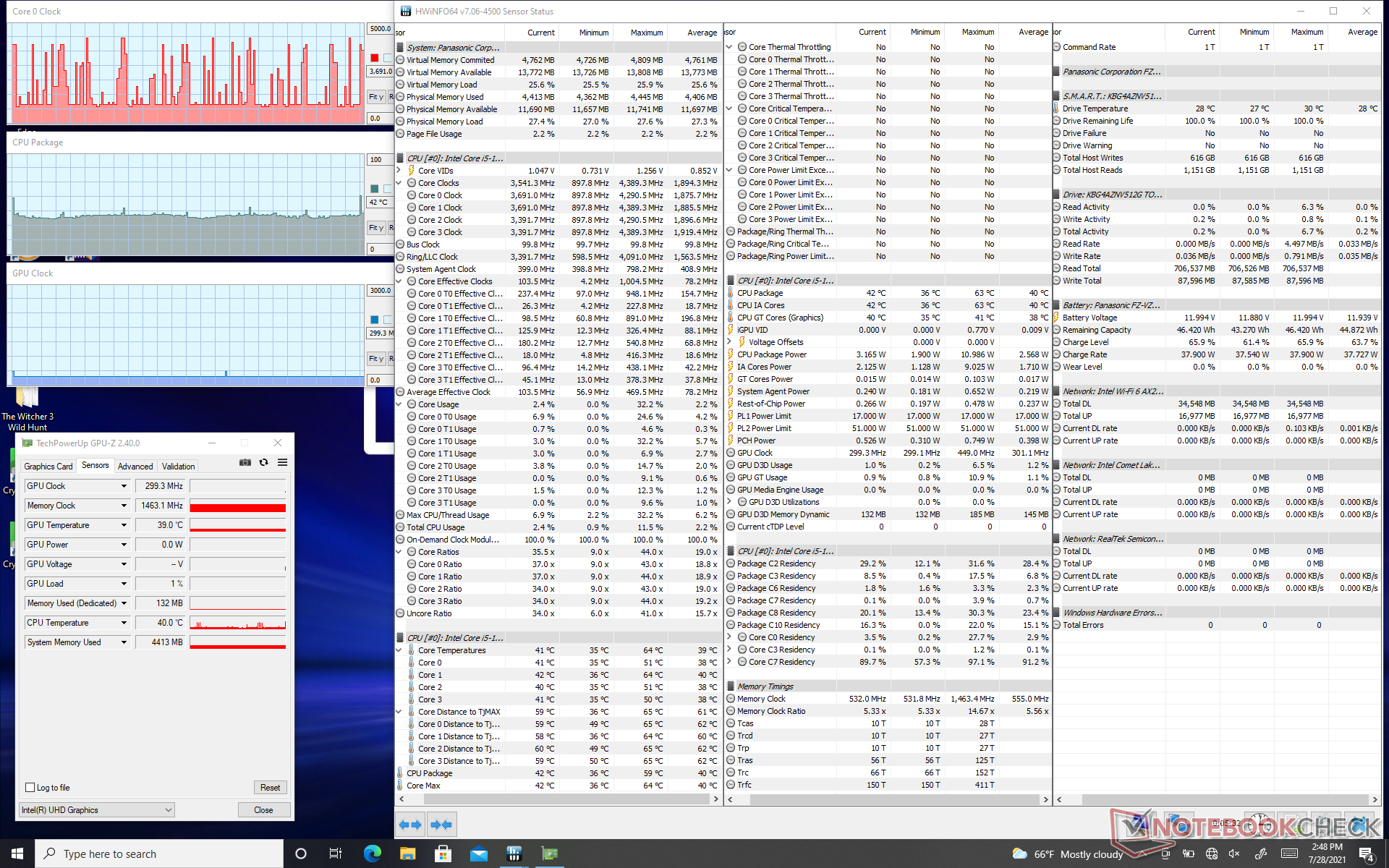Click the GPU-Z refresh icon

[263, 462]
